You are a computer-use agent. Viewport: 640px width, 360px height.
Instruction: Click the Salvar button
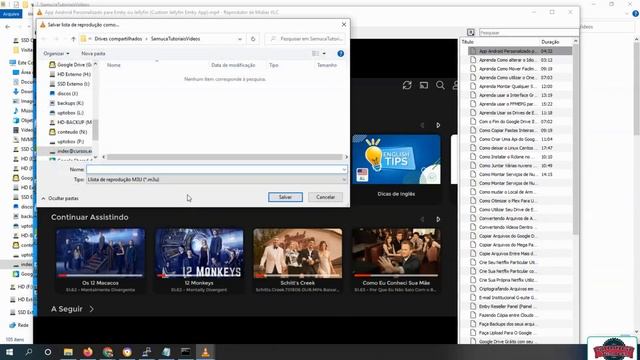(285, 197)
